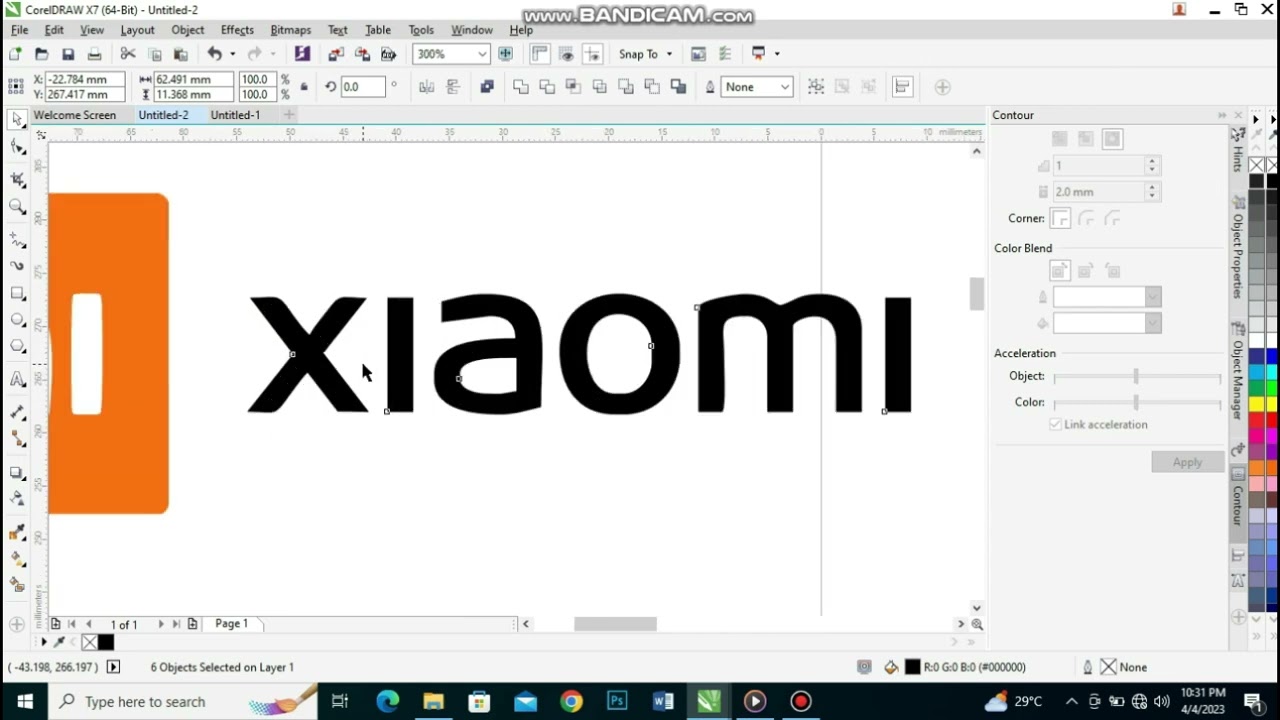Pick the yellow swatch in color palette
Image resolution: width=1280 pixels, height=720 pixels.
tap(1257, 403)
